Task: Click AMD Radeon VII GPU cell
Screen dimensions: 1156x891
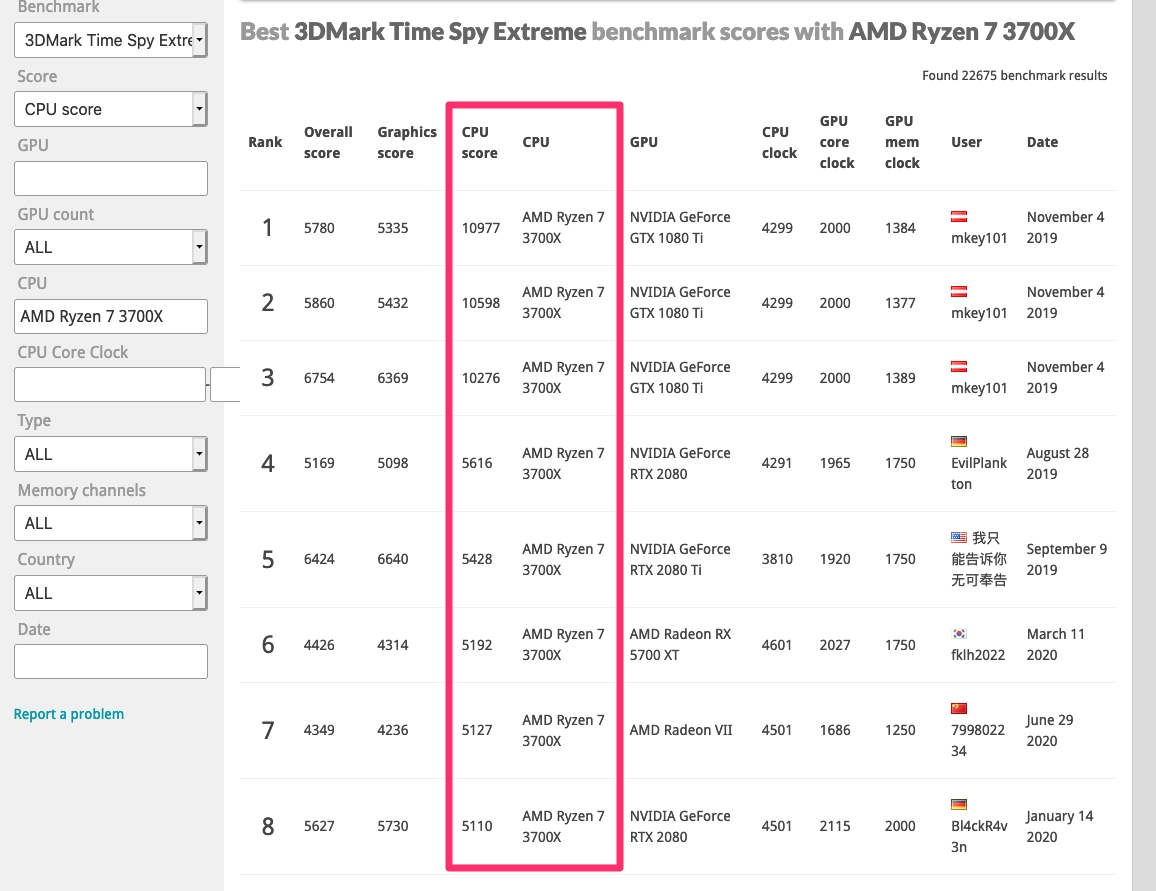Action: 681,730
